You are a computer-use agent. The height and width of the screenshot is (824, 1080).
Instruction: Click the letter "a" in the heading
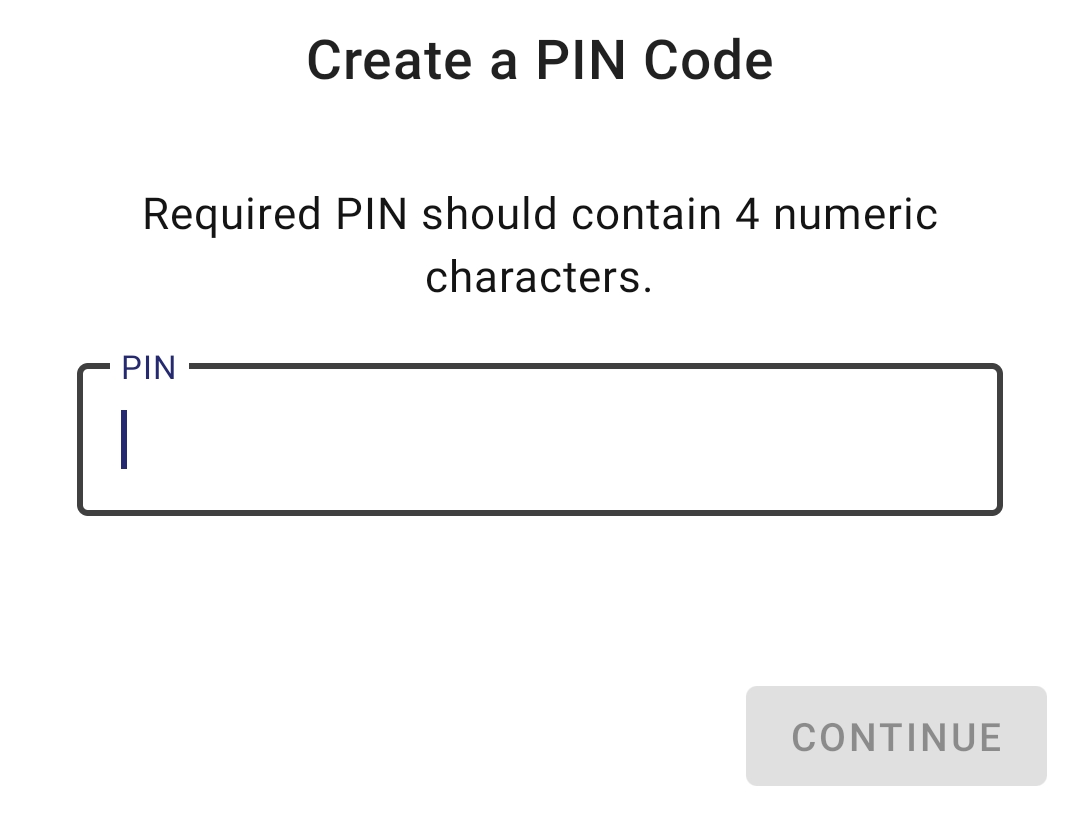(504, 62)
